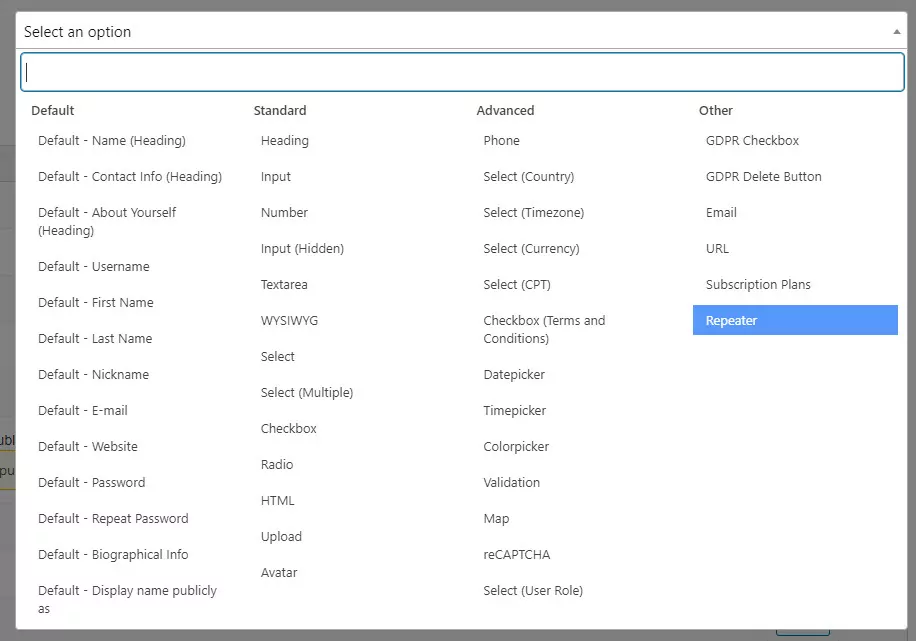
Task: Choose 'Select (Multiple)' field option
Action: point(307,392)
